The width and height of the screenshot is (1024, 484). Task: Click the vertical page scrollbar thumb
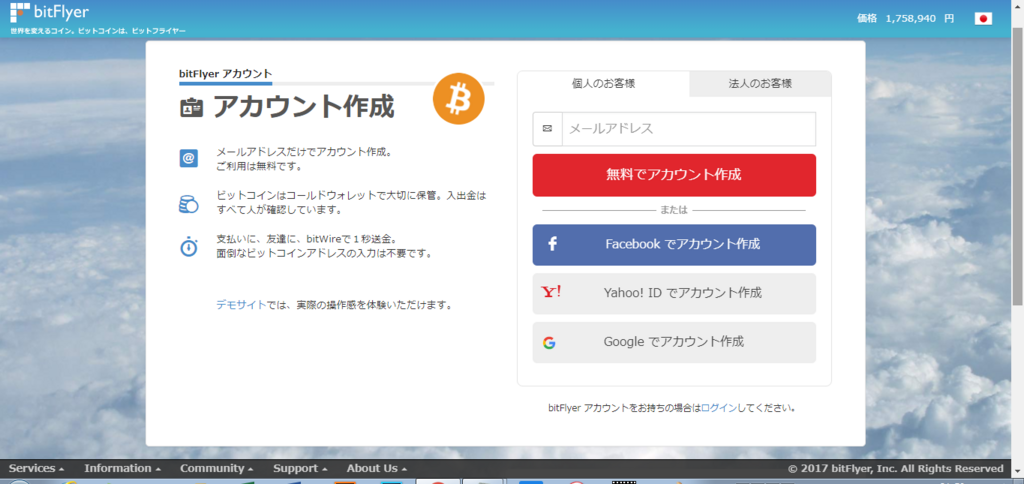tap(1017, 166)
